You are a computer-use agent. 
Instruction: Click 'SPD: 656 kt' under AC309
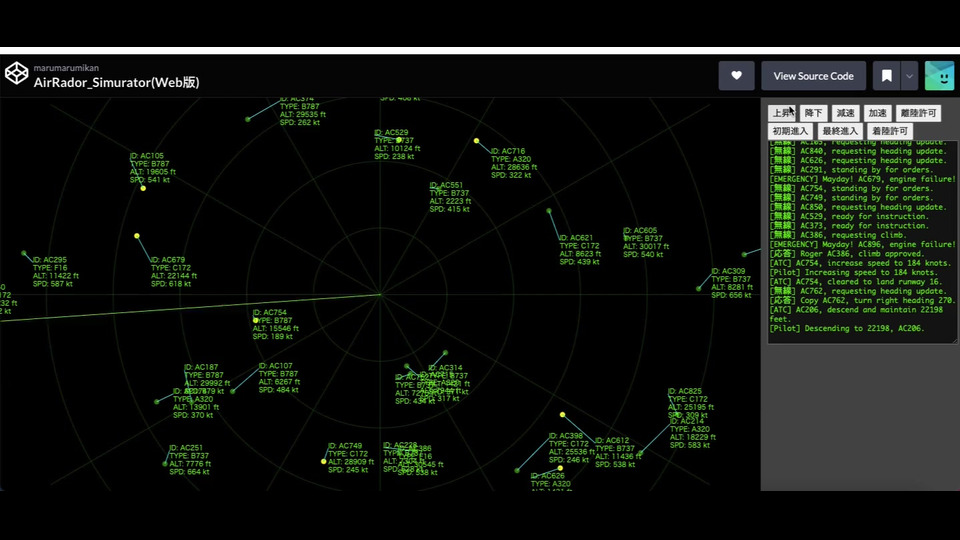[x=732, y=295]
